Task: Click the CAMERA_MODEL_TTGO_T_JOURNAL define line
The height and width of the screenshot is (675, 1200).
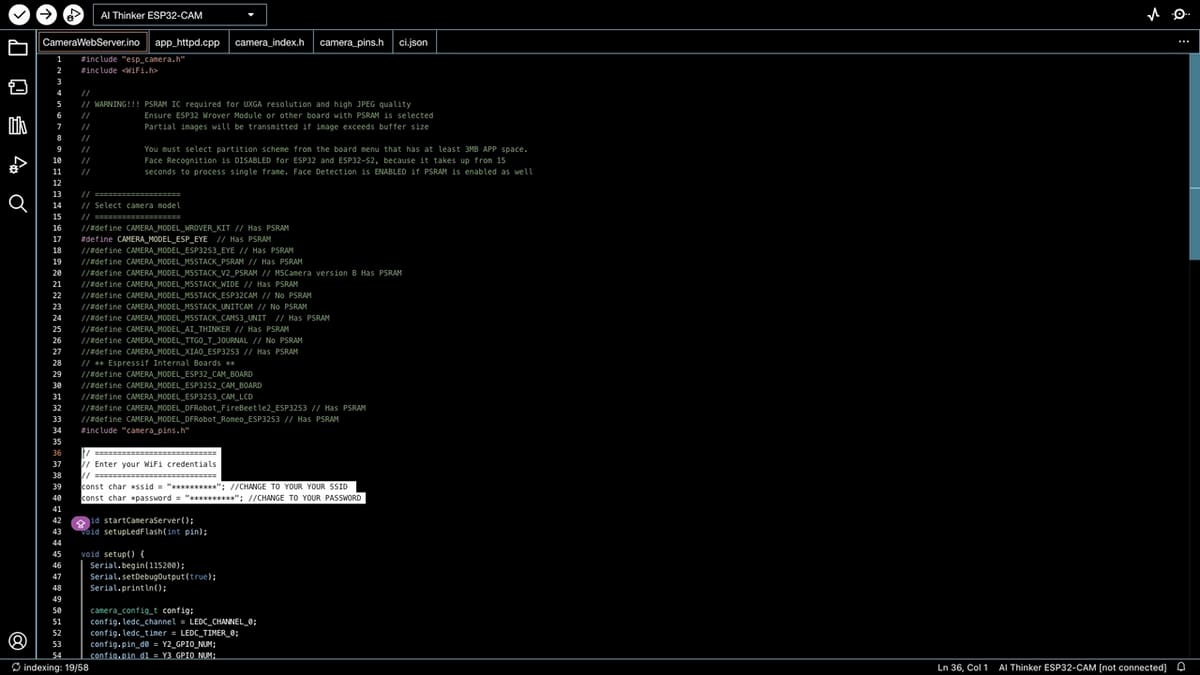Action: [191, 340]
